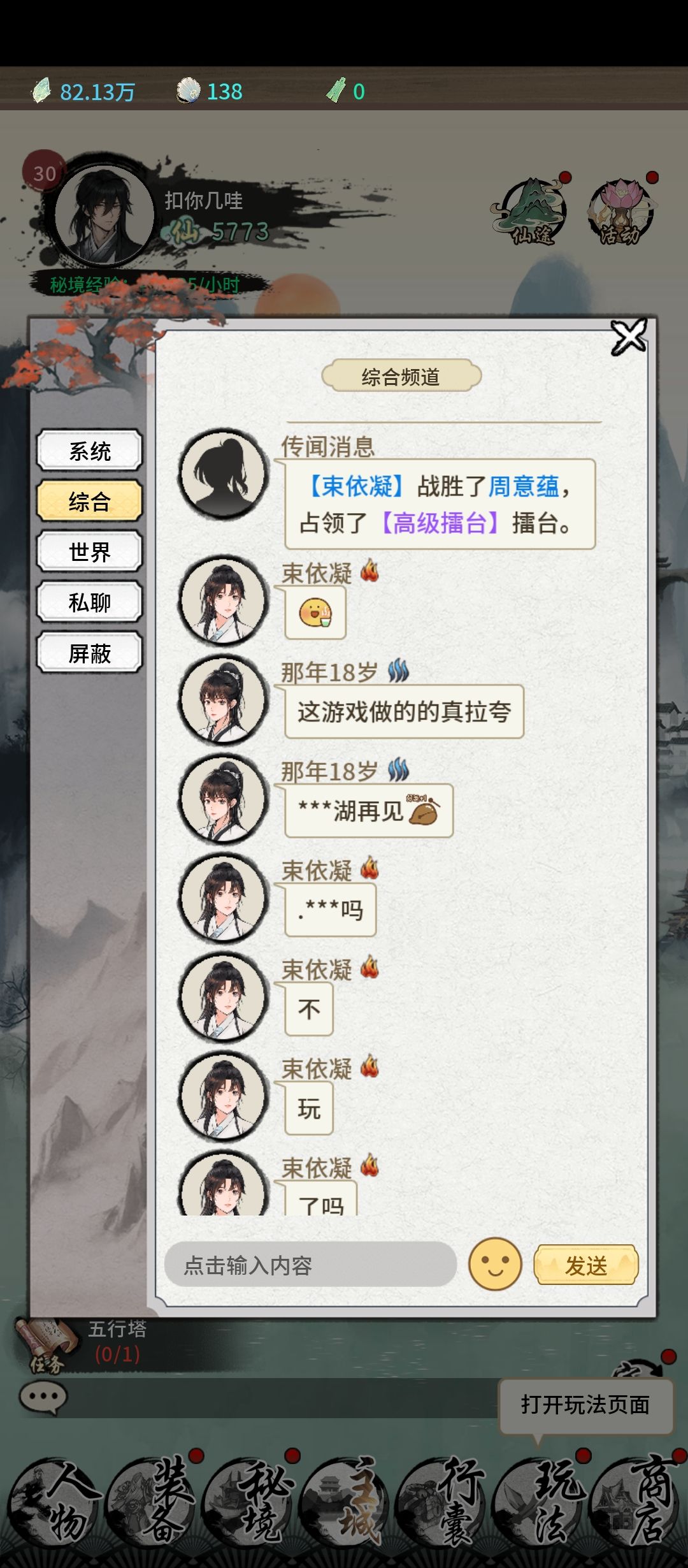Open the 私聊 private chat tab
Screen dimensions: 688x1568
coord(89,602)
